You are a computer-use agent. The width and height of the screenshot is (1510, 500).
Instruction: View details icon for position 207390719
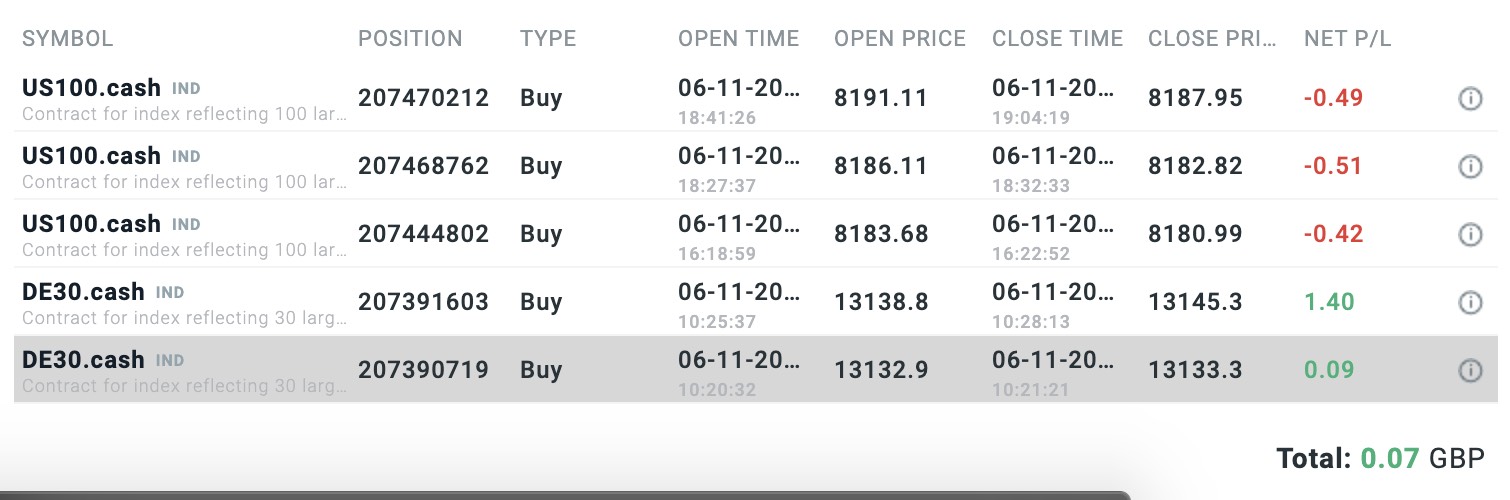(1469, 370)
